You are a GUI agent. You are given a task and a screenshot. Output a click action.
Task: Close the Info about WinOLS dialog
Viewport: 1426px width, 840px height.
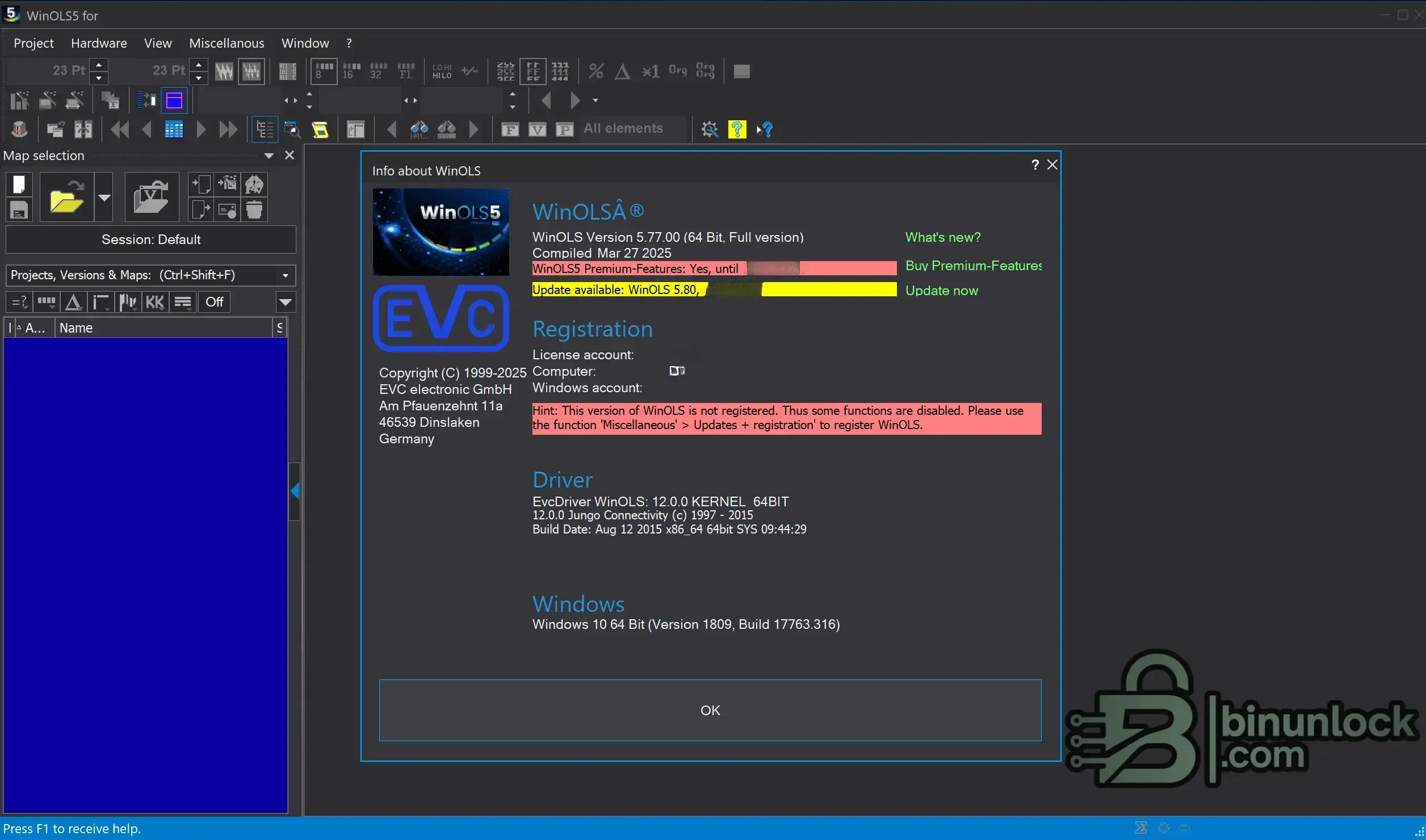pos(1052,165)
